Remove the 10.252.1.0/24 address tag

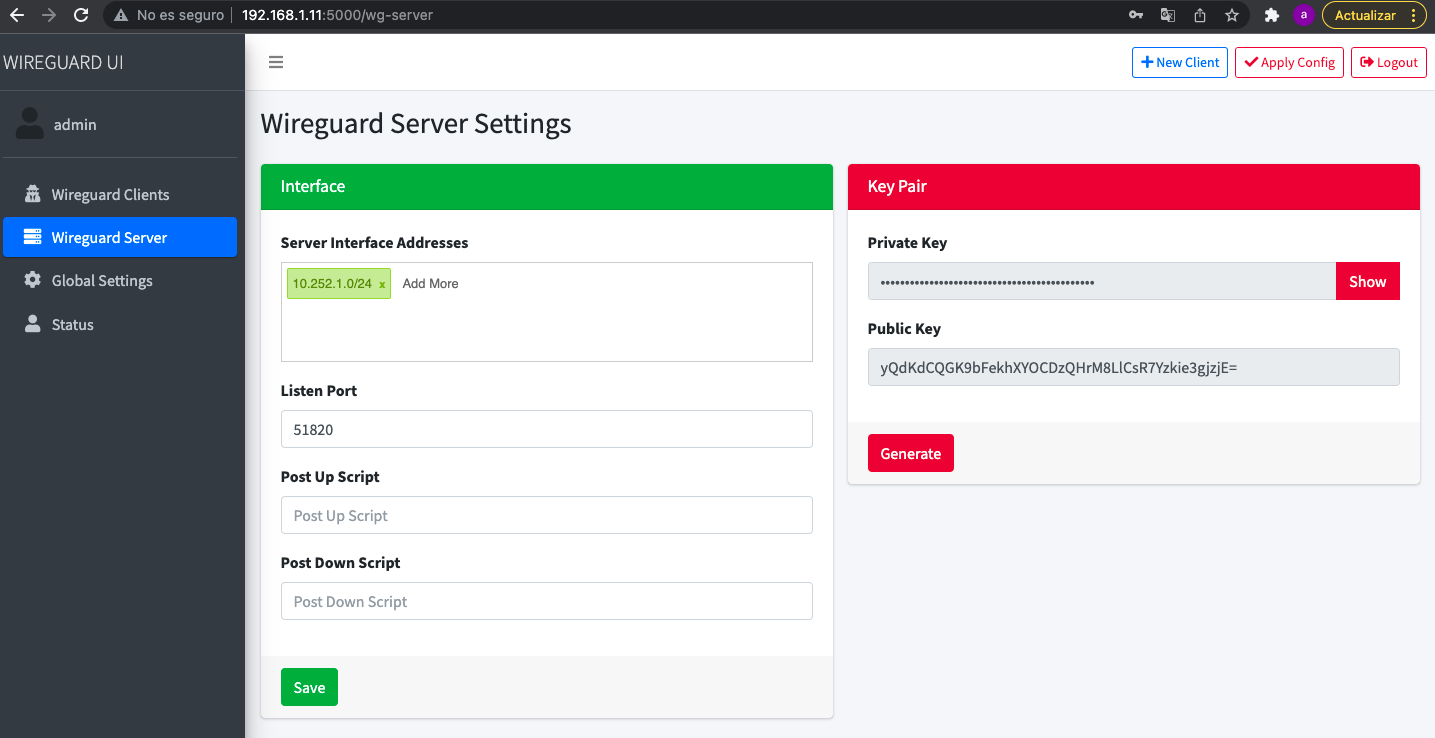pos(382,285)
